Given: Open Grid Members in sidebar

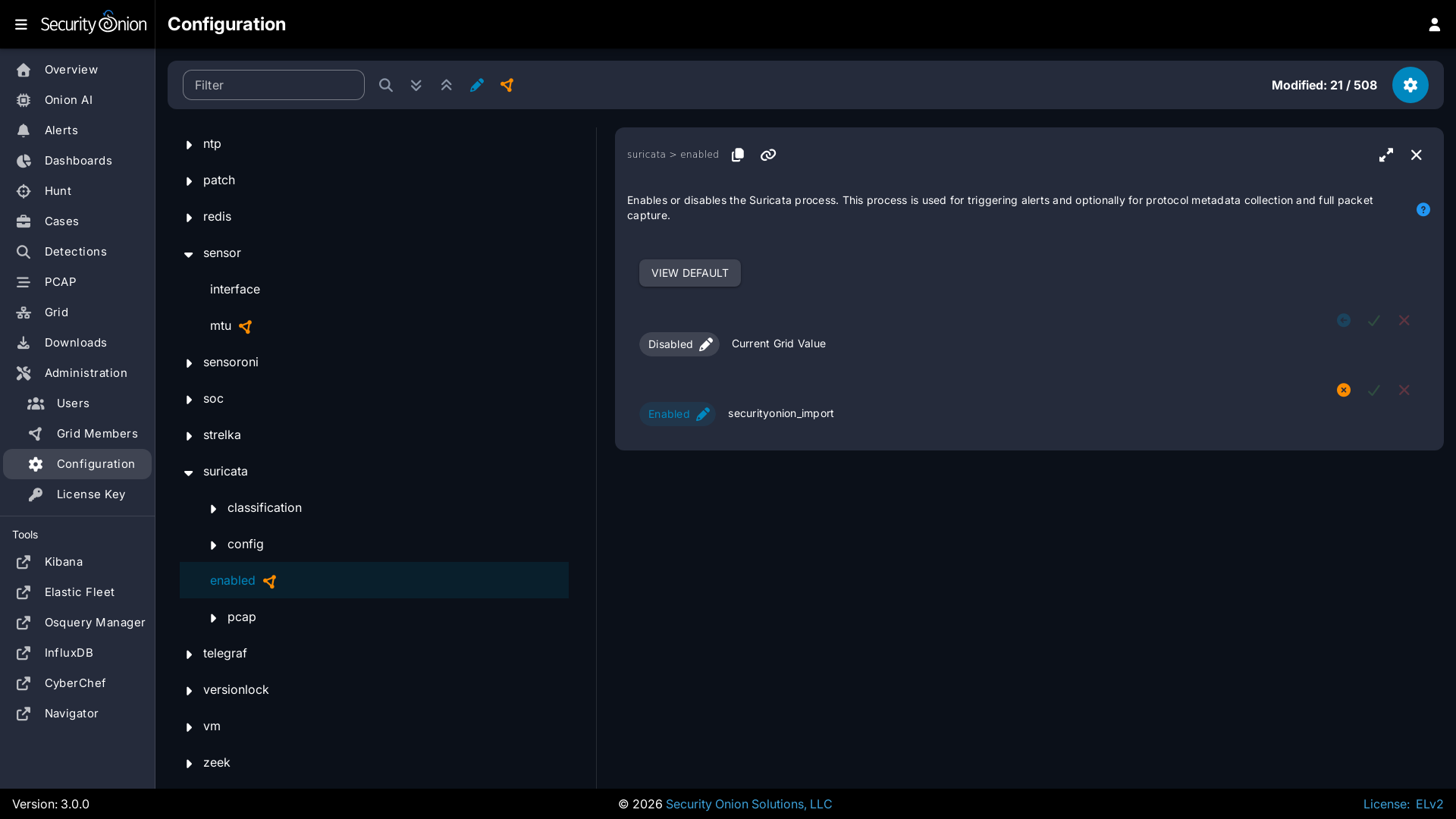Looking at the screenshot, I should pyautogui.click(x=97, y=434).
